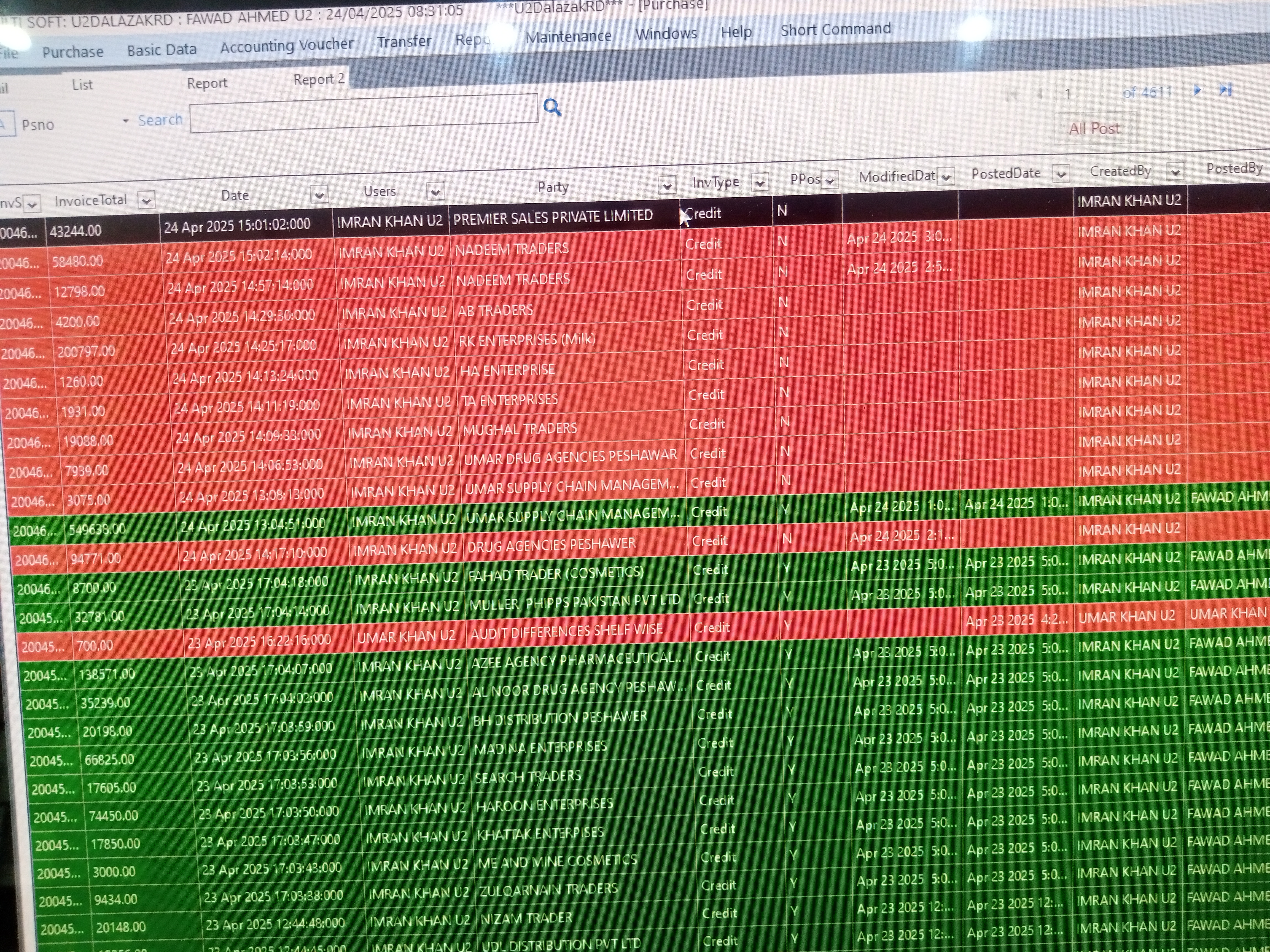
Task: Click the magnifier search icon
Action: (552, 107)
